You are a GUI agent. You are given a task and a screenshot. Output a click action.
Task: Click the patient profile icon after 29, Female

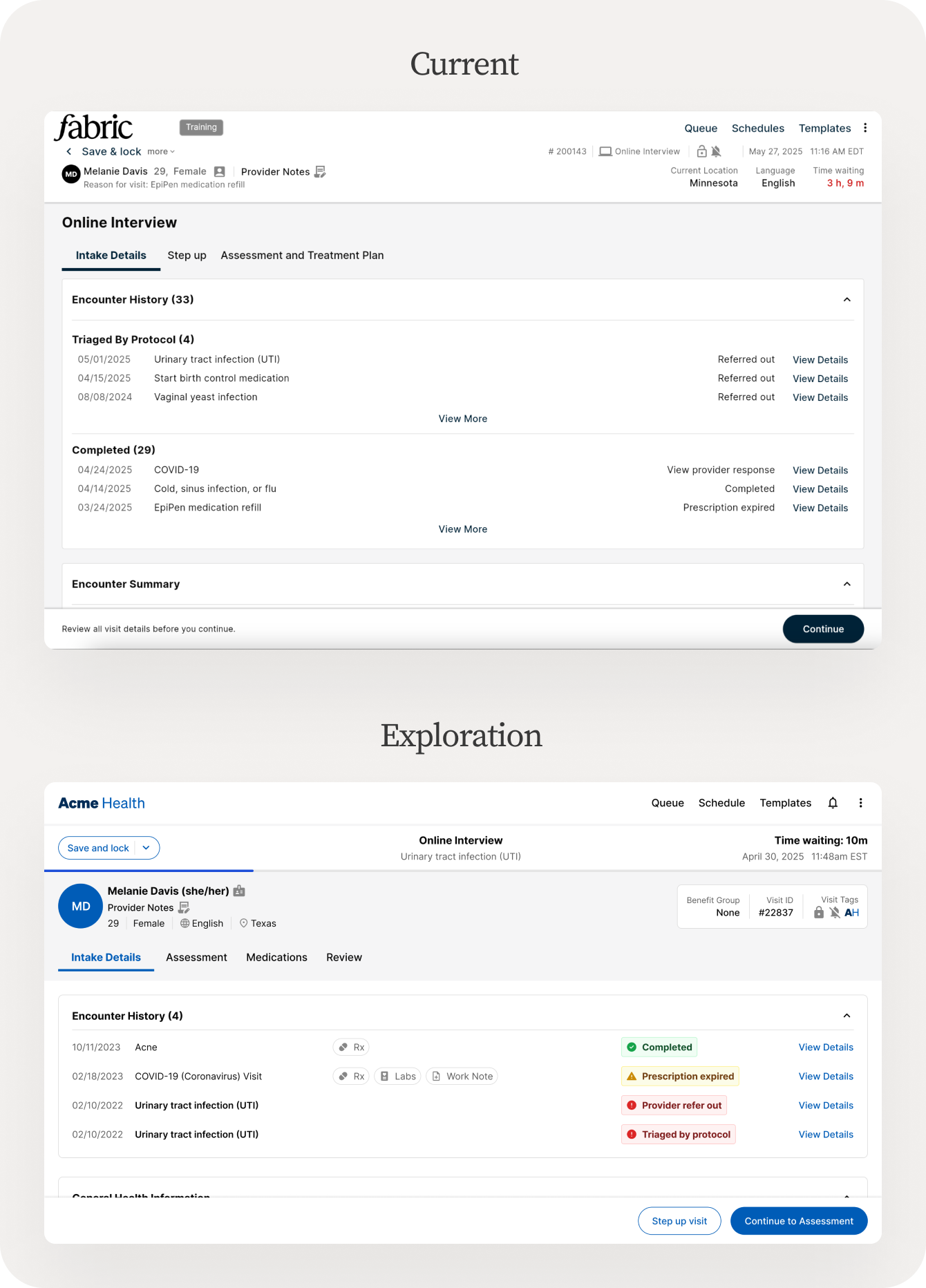point(220,171)
